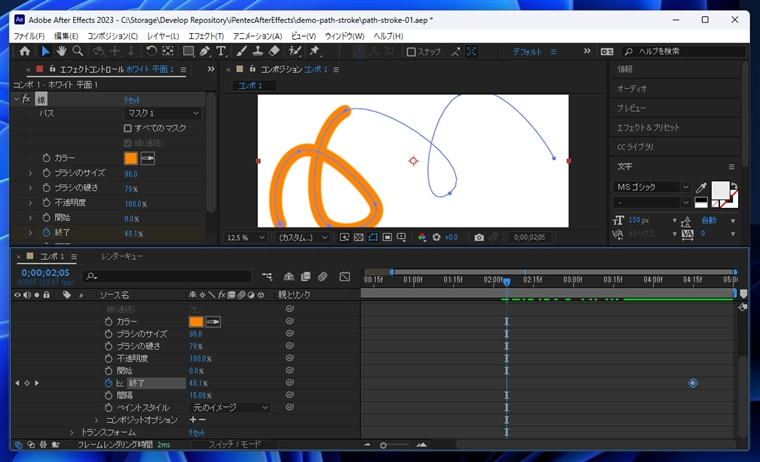
Task: Click the Home icon in toolbar
Action: [x=25, y=51]
